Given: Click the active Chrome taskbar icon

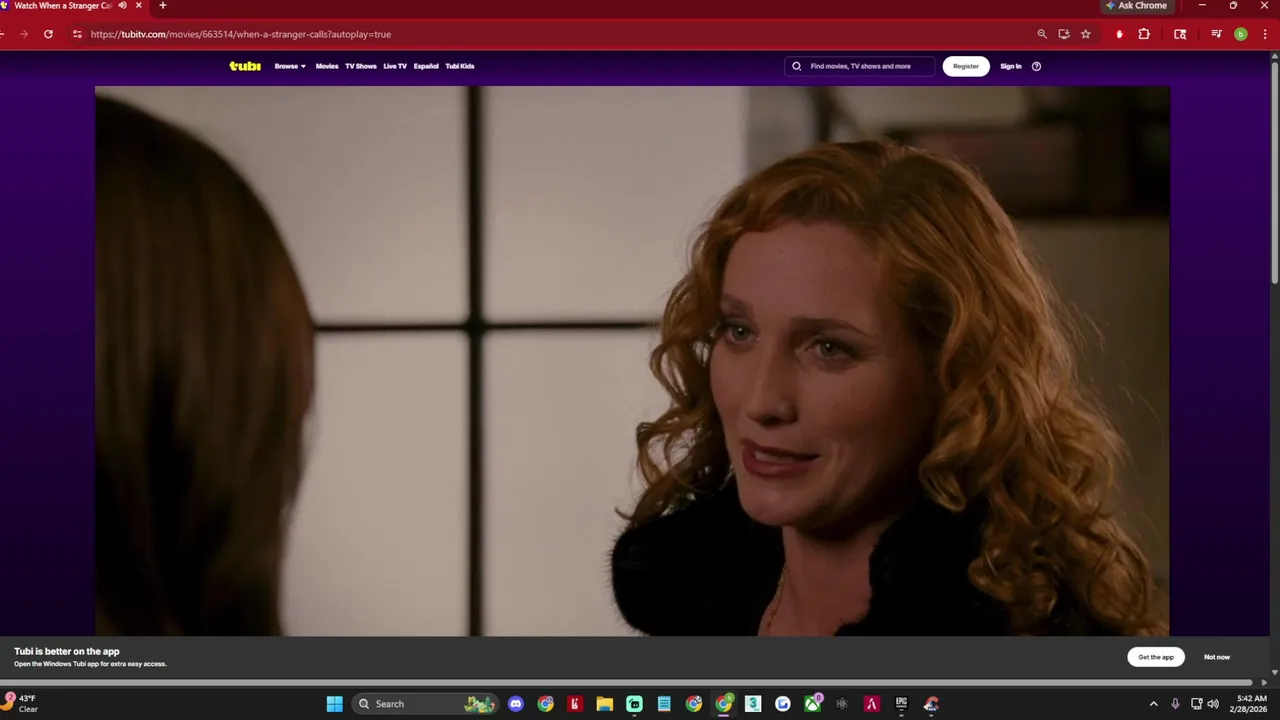Looking at the screenshot, I should [724, 704].
